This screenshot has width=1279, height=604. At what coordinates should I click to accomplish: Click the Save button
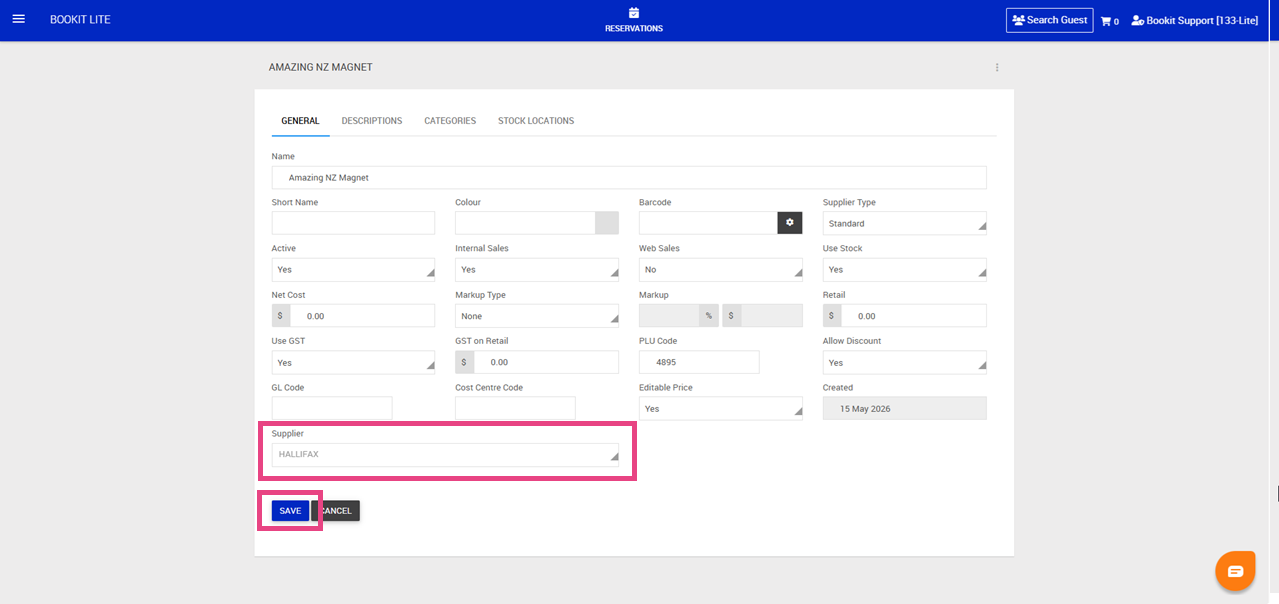point(290,511)
